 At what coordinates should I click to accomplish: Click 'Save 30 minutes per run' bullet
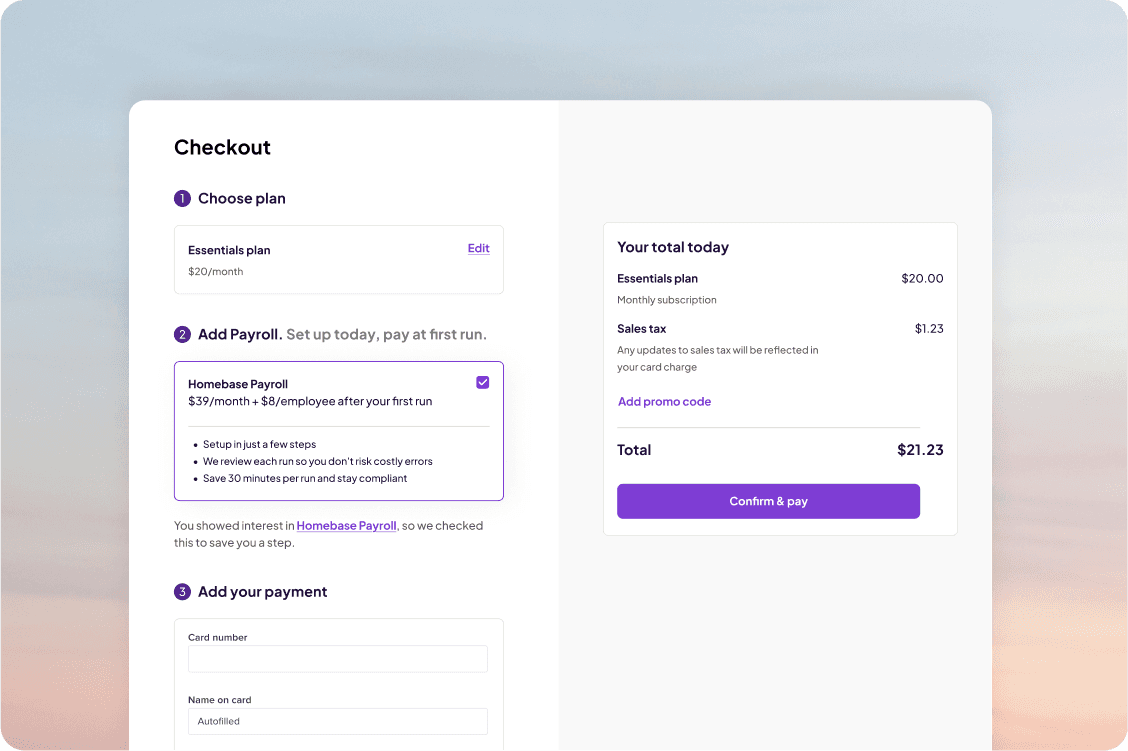(304, 478)
